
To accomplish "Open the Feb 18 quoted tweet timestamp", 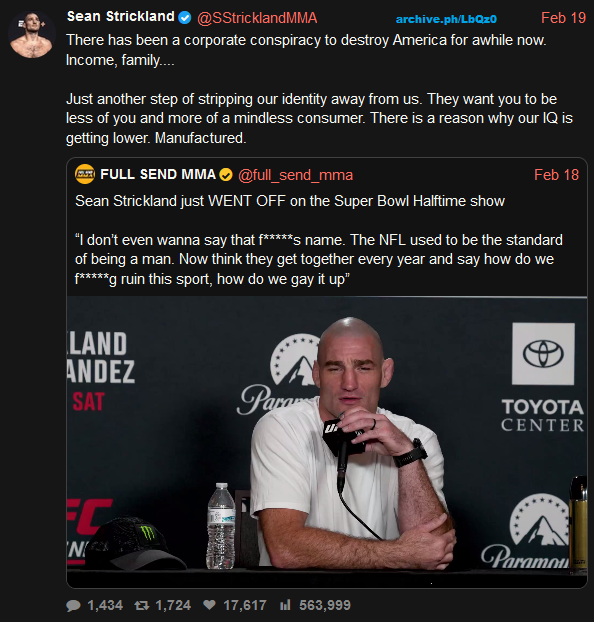I will coord(556,175).
